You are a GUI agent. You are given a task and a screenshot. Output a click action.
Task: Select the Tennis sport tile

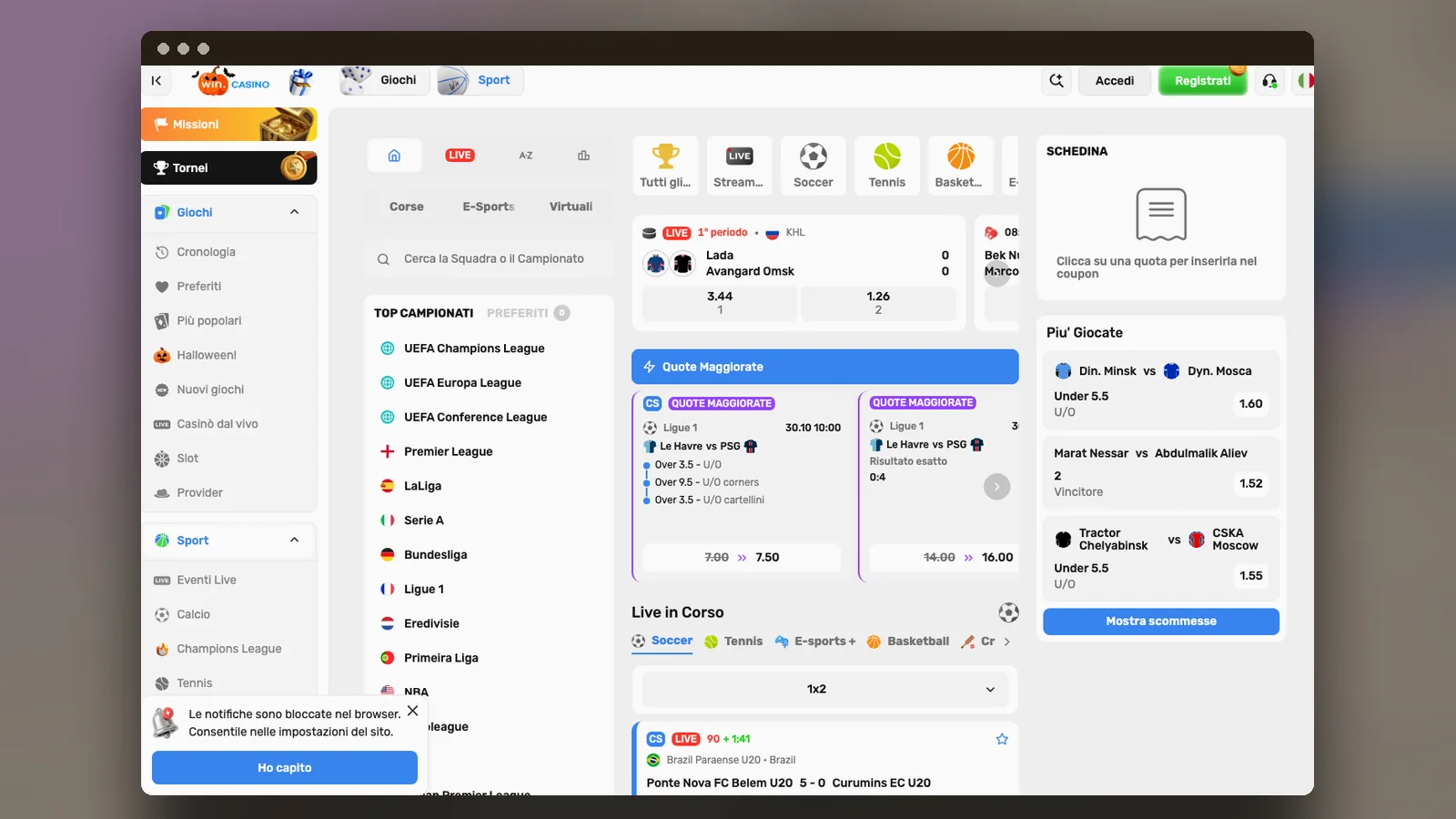click(x=886, y=166)
